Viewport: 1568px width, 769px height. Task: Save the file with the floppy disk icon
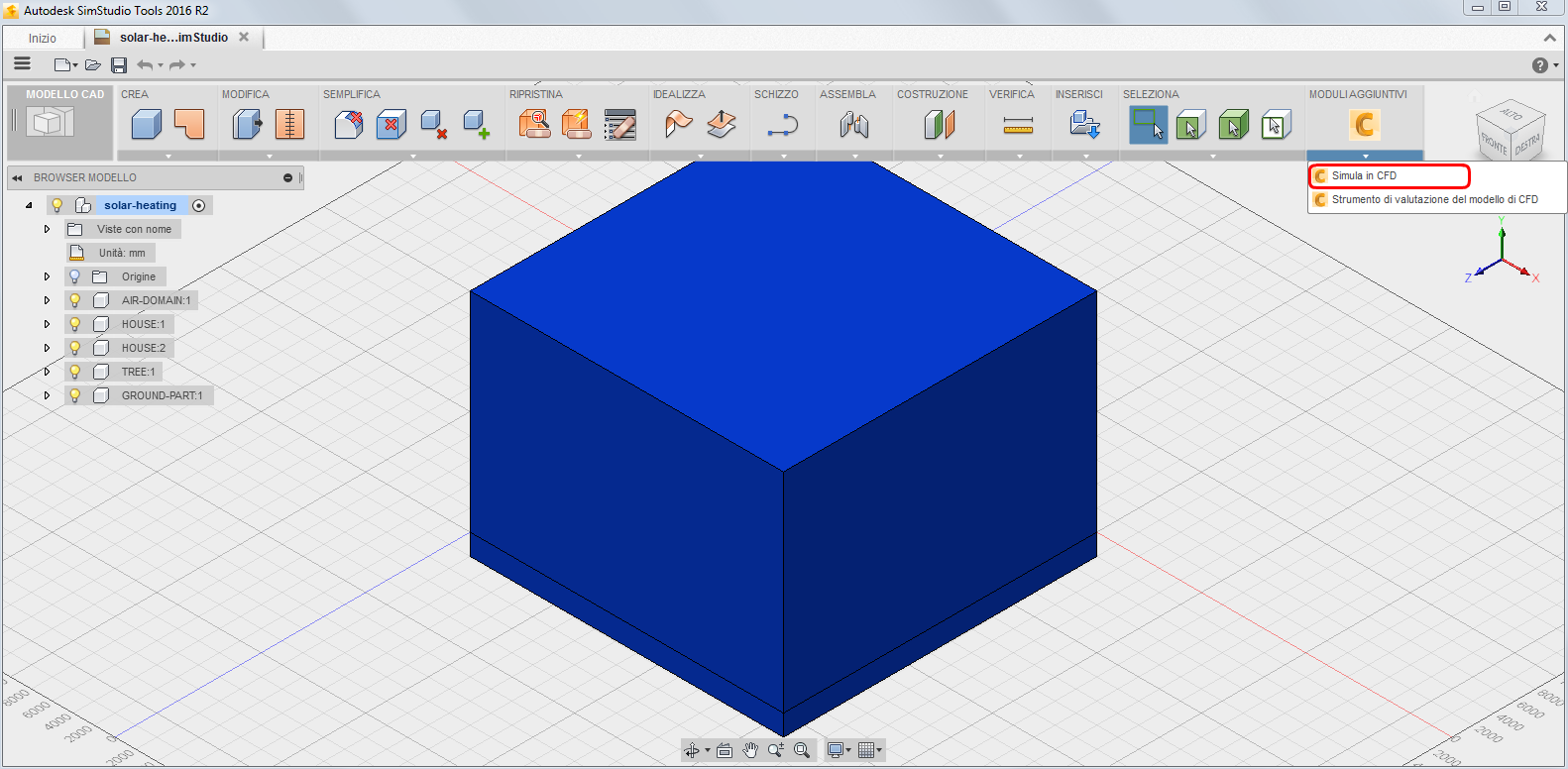[x=119, y=65]
